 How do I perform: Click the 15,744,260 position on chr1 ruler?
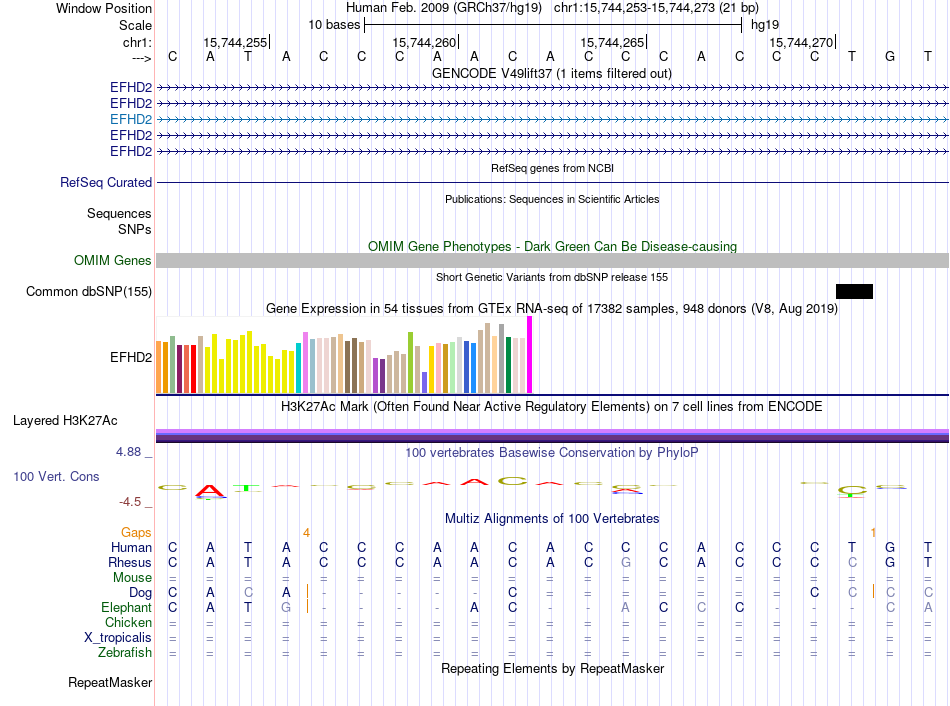[x=425, y=43]
